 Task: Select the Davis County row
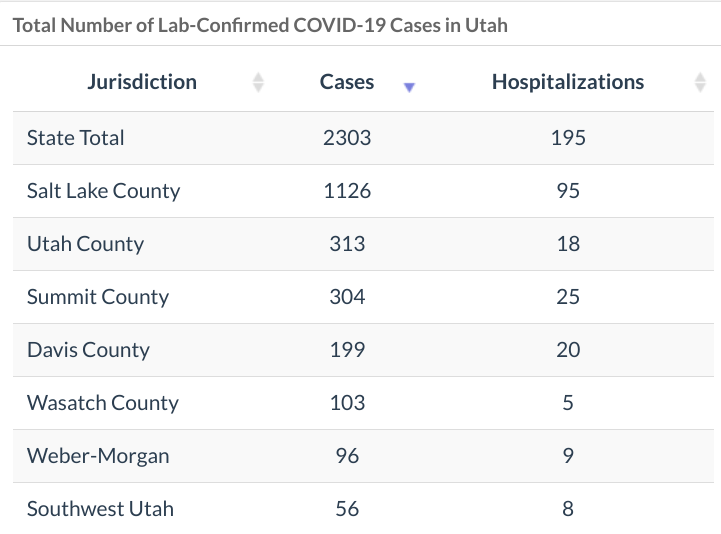pos(88,350)
